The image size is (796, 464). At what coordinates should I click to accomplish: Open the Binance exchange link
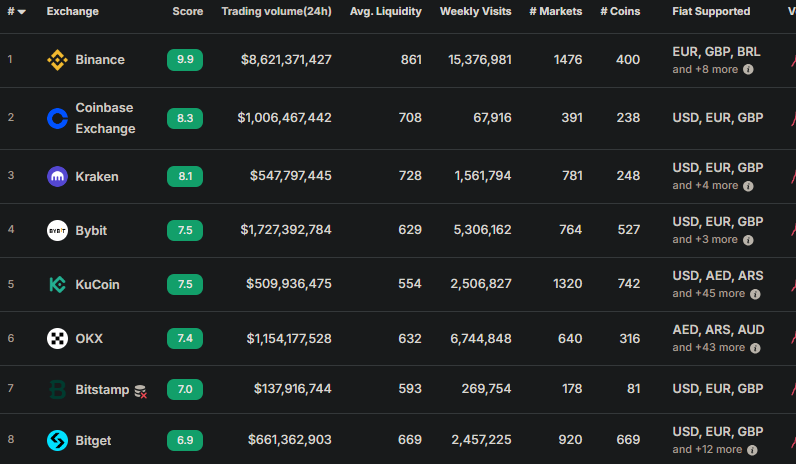click(x=100, y=60)
